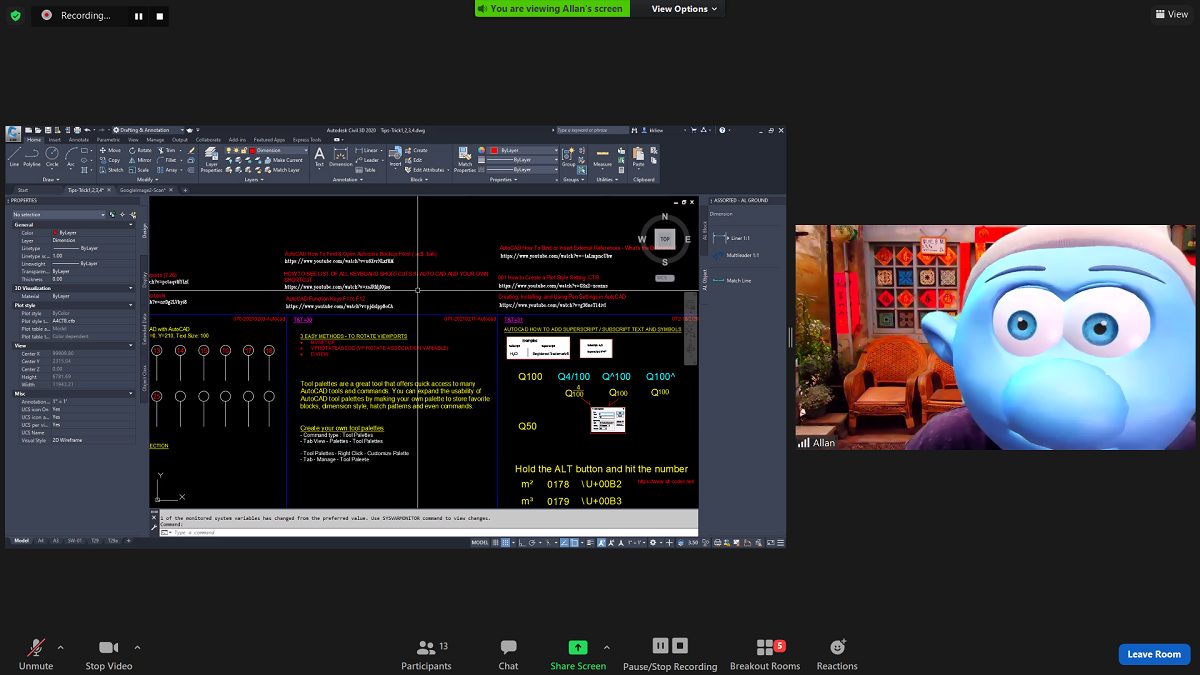Open the ByLayer color dropdown in Properties panel
1200x675 pixels.
pos(523,150)
